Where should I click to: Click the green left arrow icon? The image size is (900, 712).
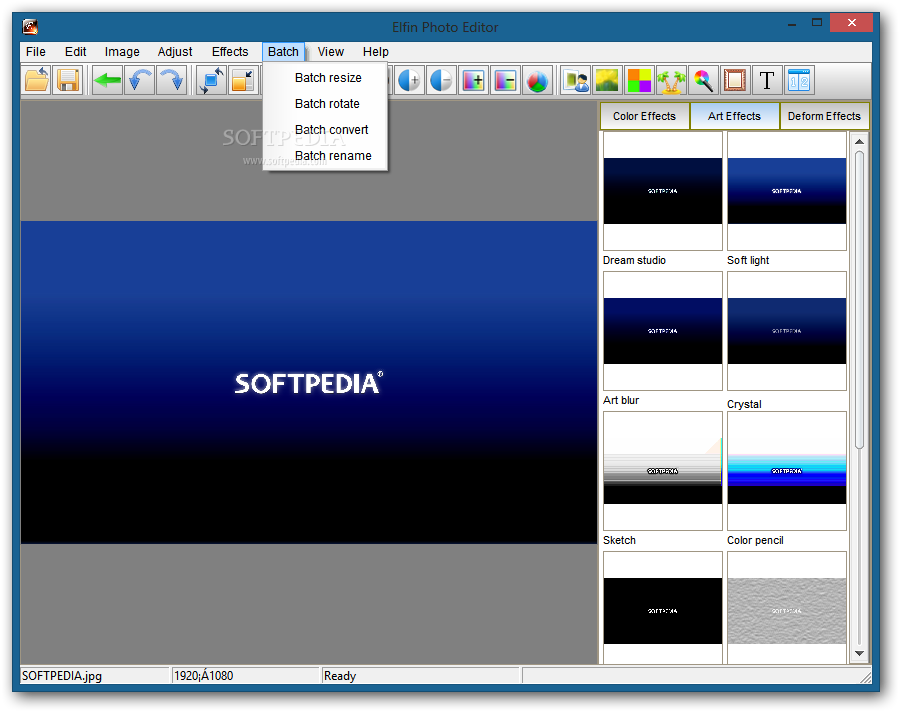click(107, 80)
